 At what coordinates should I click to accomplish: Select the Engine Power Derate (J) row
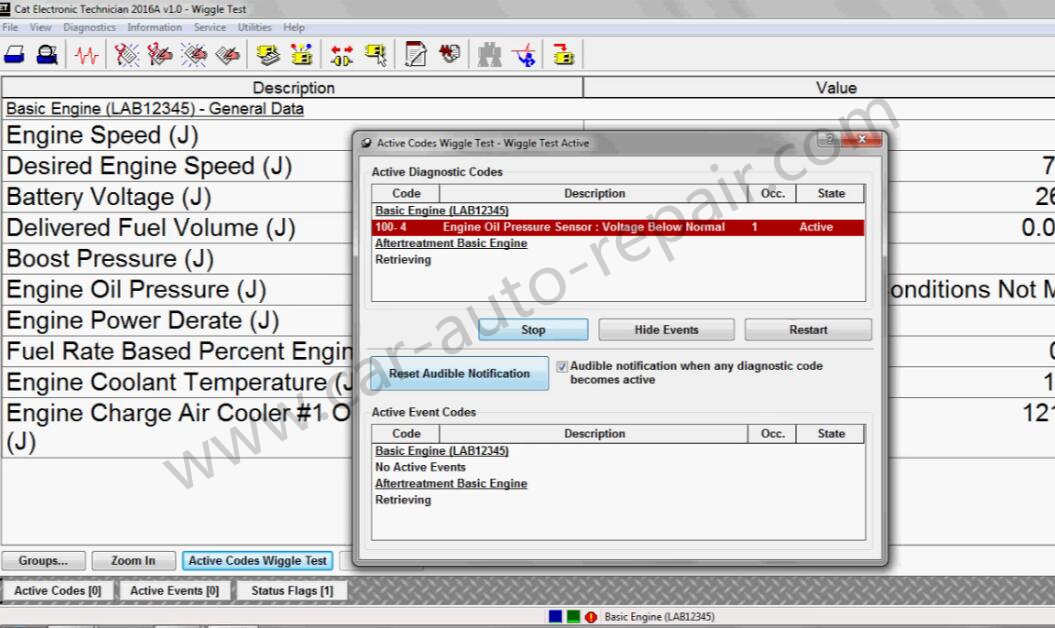[178, 321]
